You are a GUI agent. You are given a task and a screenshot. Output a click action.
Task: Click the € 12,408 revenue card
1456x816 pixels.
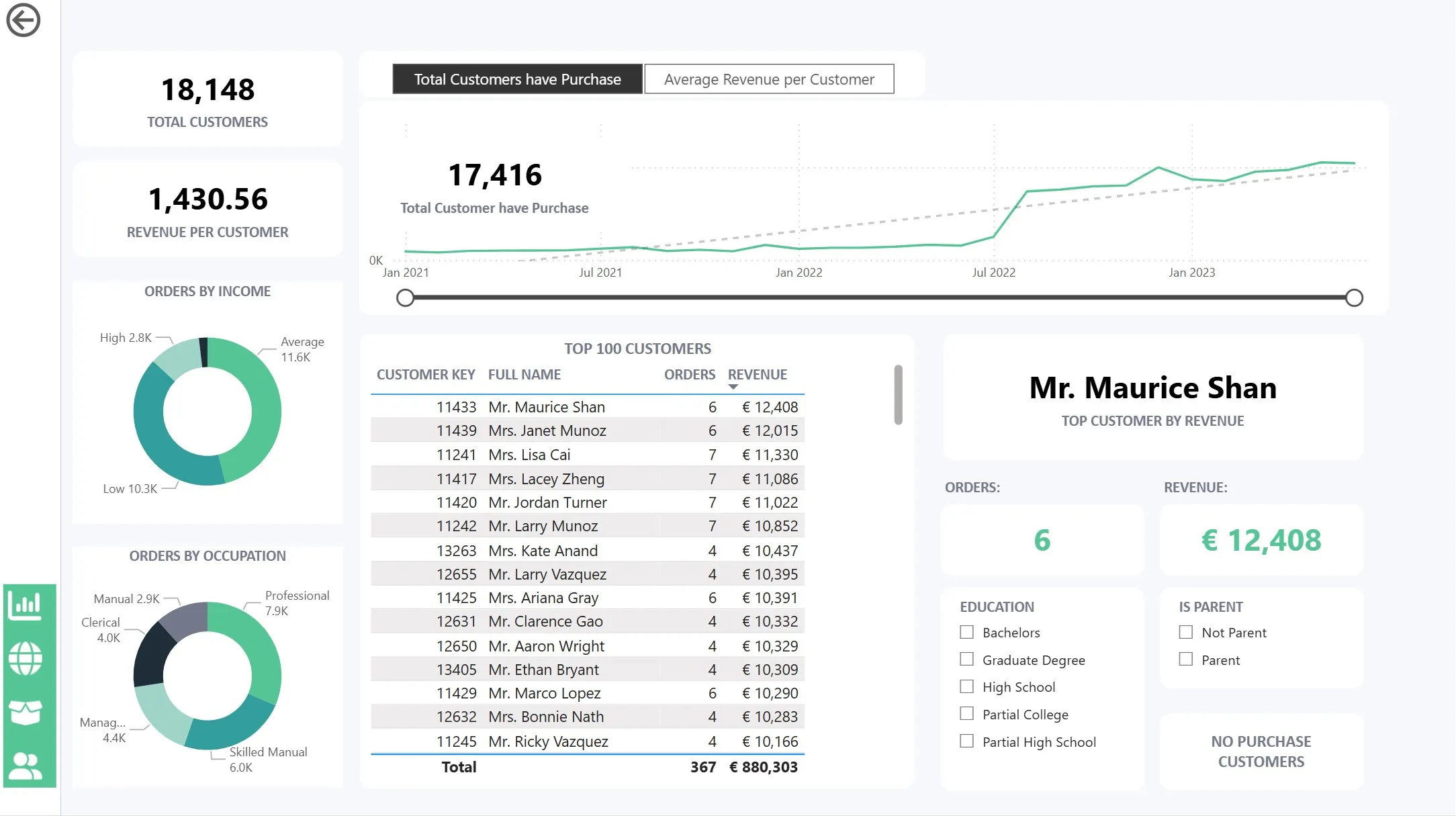tap(1261, 540)
